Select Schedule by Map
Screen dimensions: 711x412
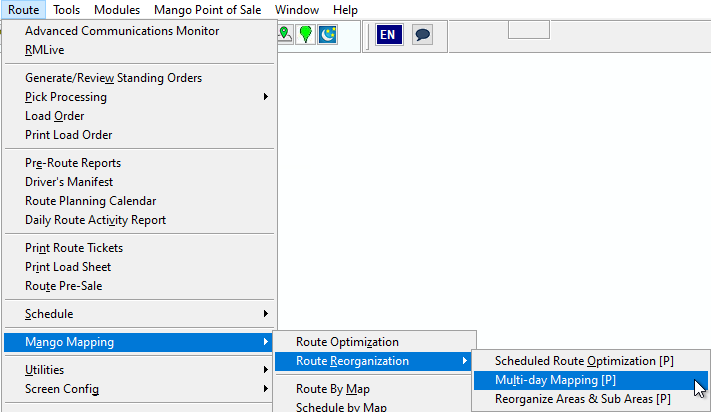373,407
